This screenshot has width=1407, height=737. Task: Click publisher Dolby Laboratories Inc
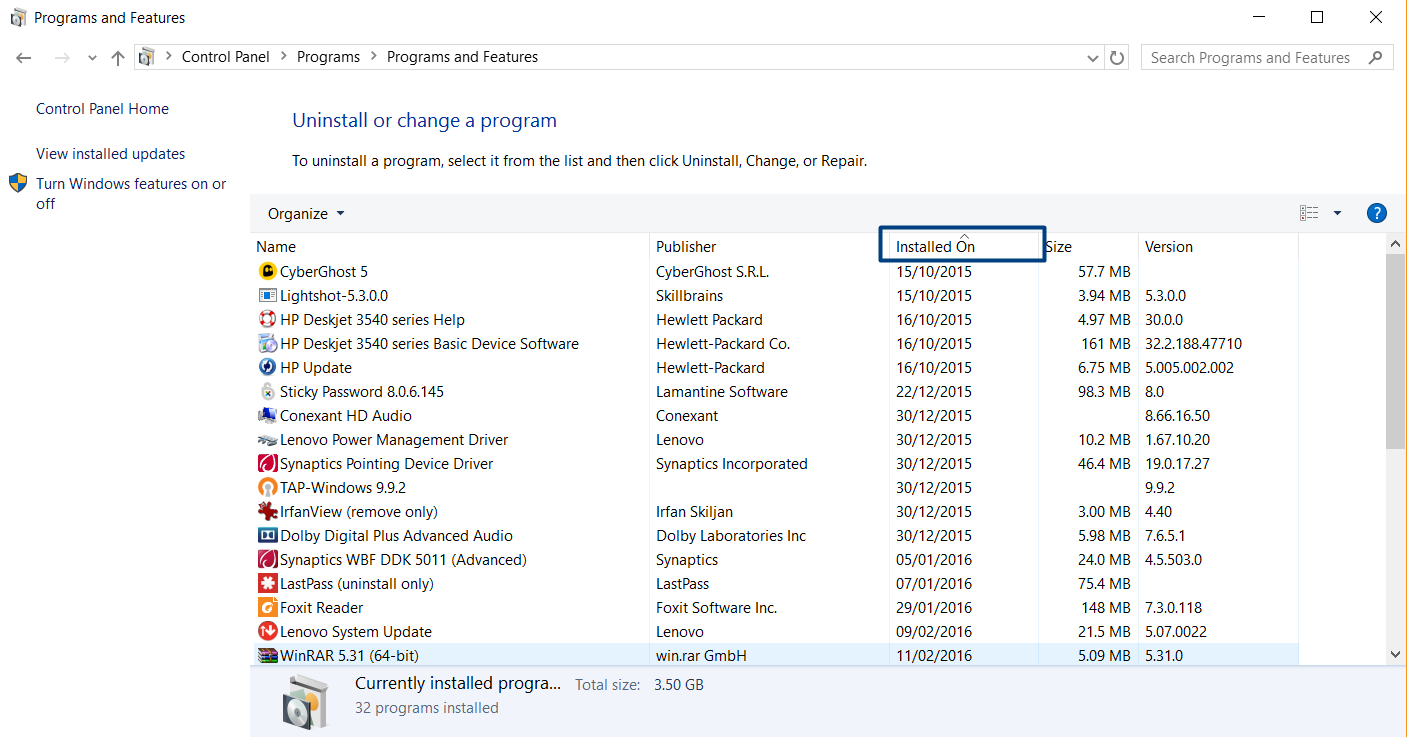coord(731,536)
